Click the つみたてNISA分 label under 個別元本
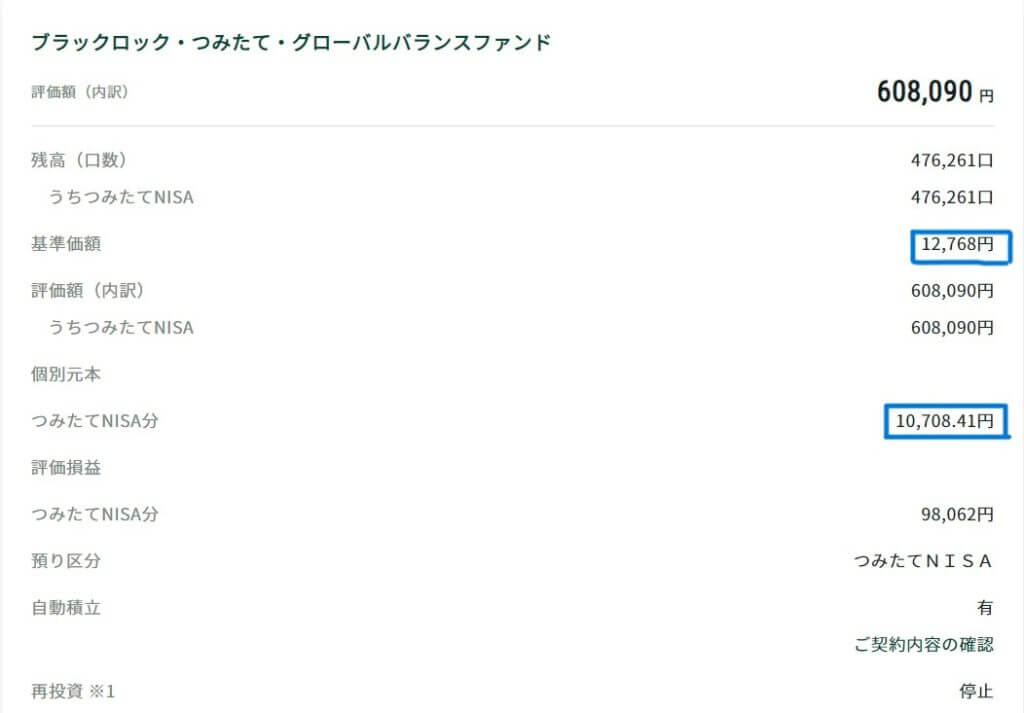Screen dimensions: 1024x713 click(95, 422)
